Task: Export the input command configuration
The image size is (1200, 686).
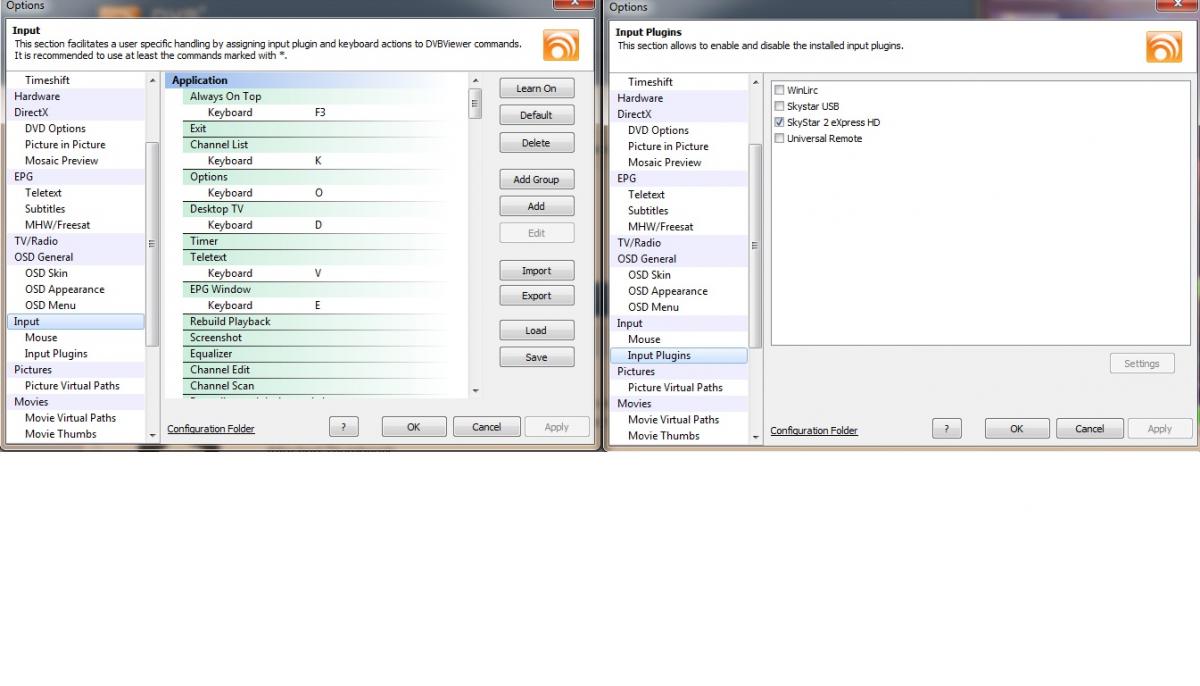Action: coord(536,296)
